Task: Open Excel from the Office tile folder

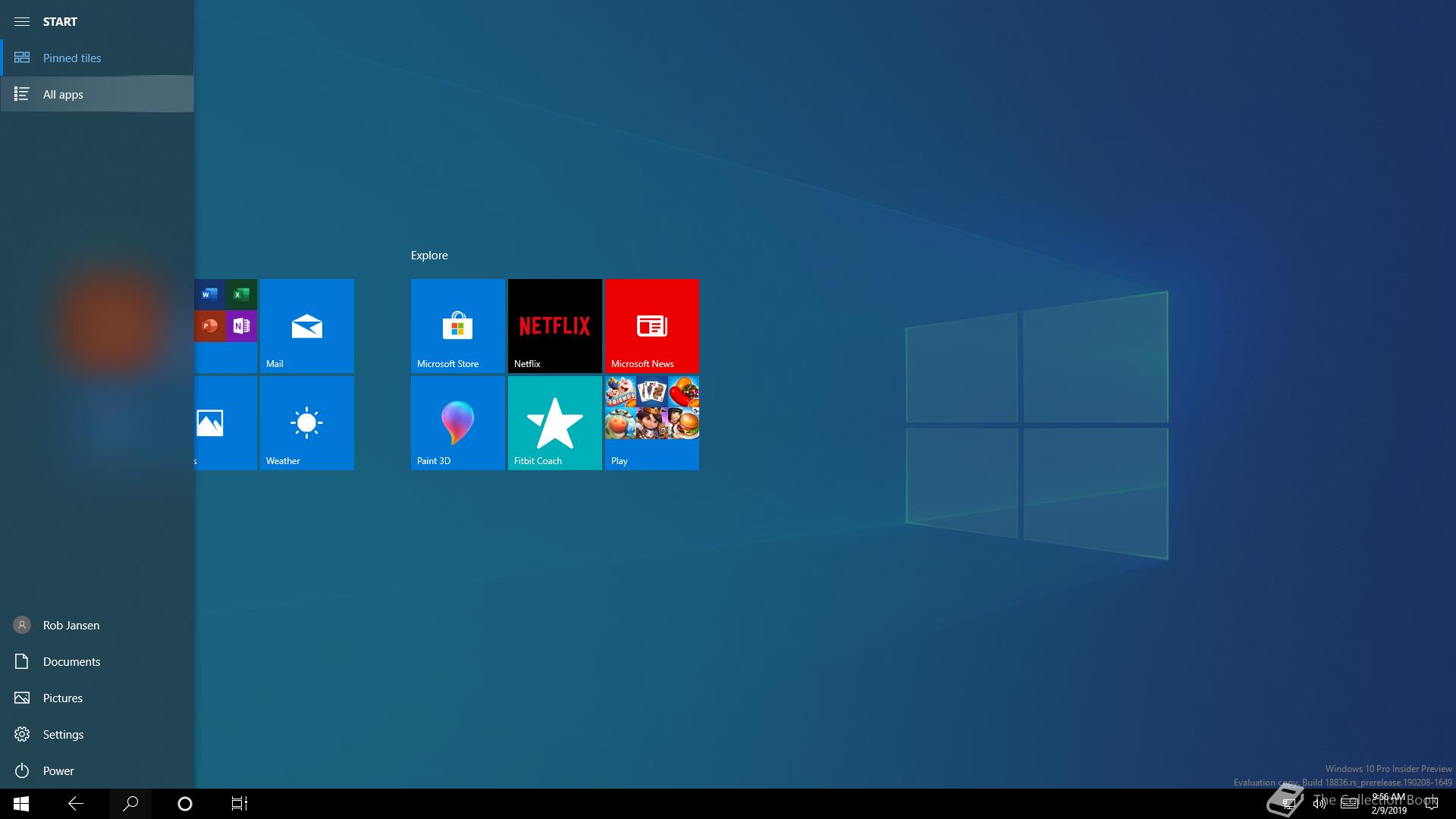Action: click(x=241, y=294)
